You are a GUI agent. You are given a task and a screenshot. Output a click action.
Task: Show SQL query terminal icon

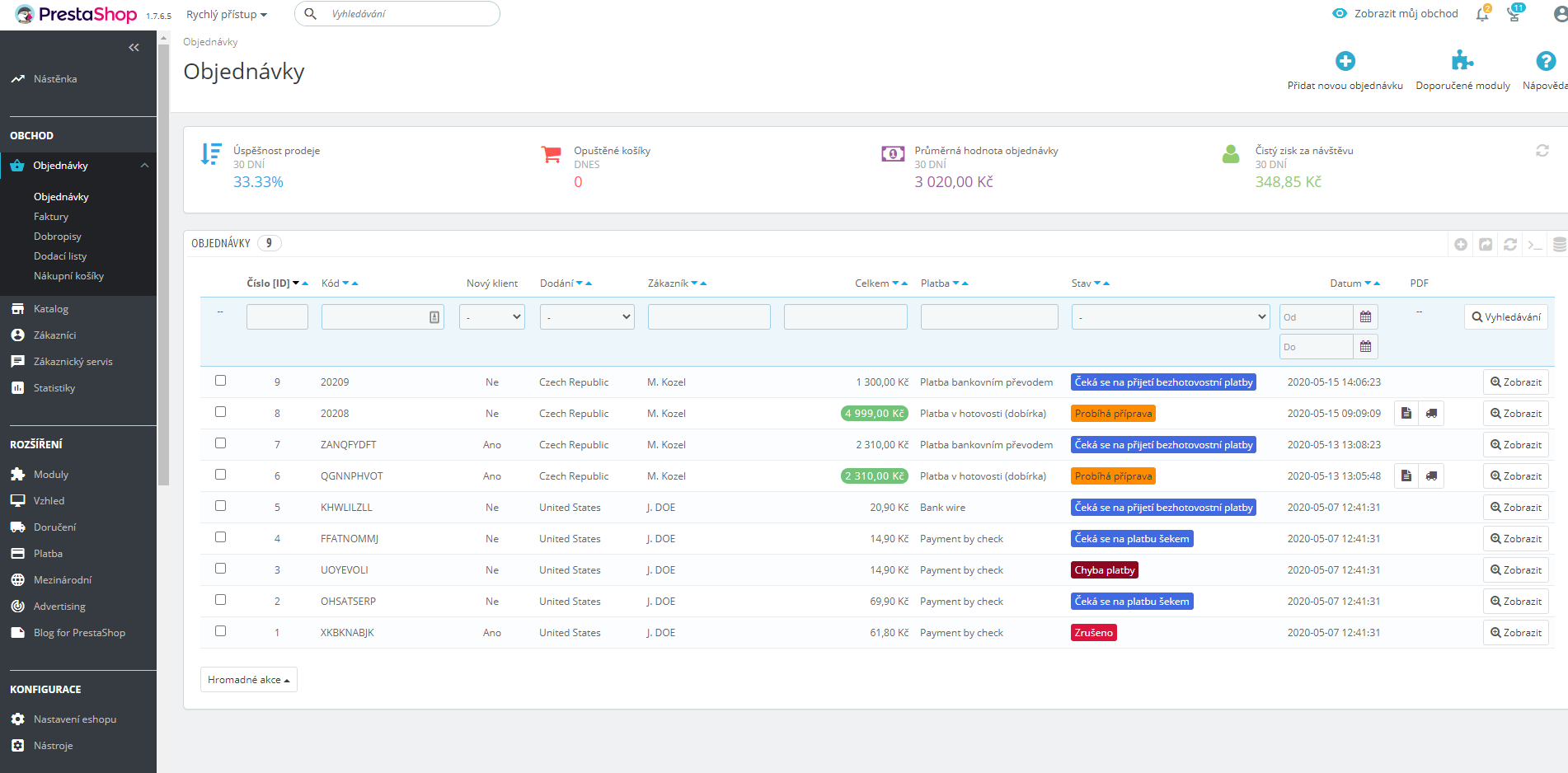click(x=1535, y=245)
